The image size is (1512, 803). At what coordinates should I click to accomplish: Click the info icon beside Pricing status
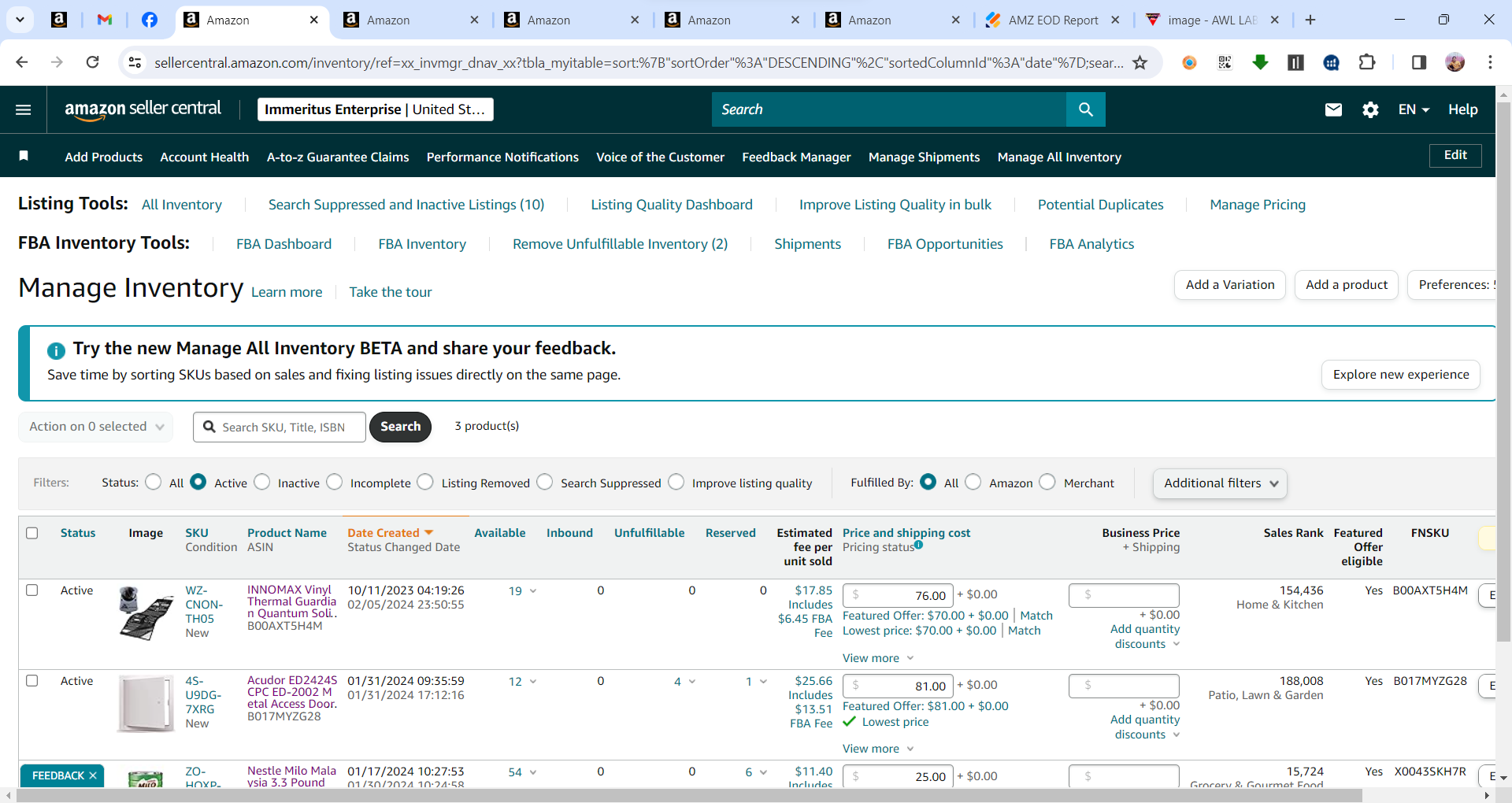point(918,545)
